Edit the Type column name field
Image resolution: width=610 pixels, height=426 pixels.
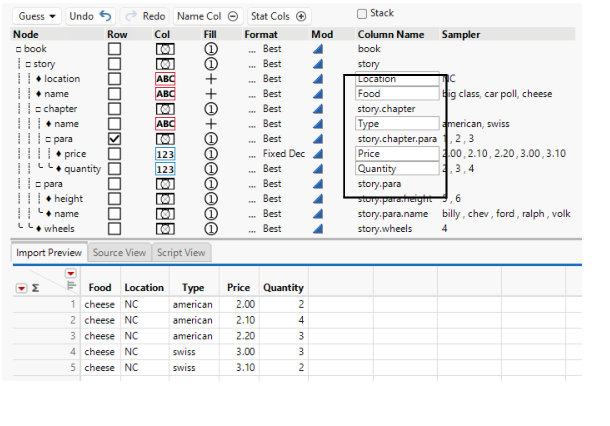click(397, 123)
